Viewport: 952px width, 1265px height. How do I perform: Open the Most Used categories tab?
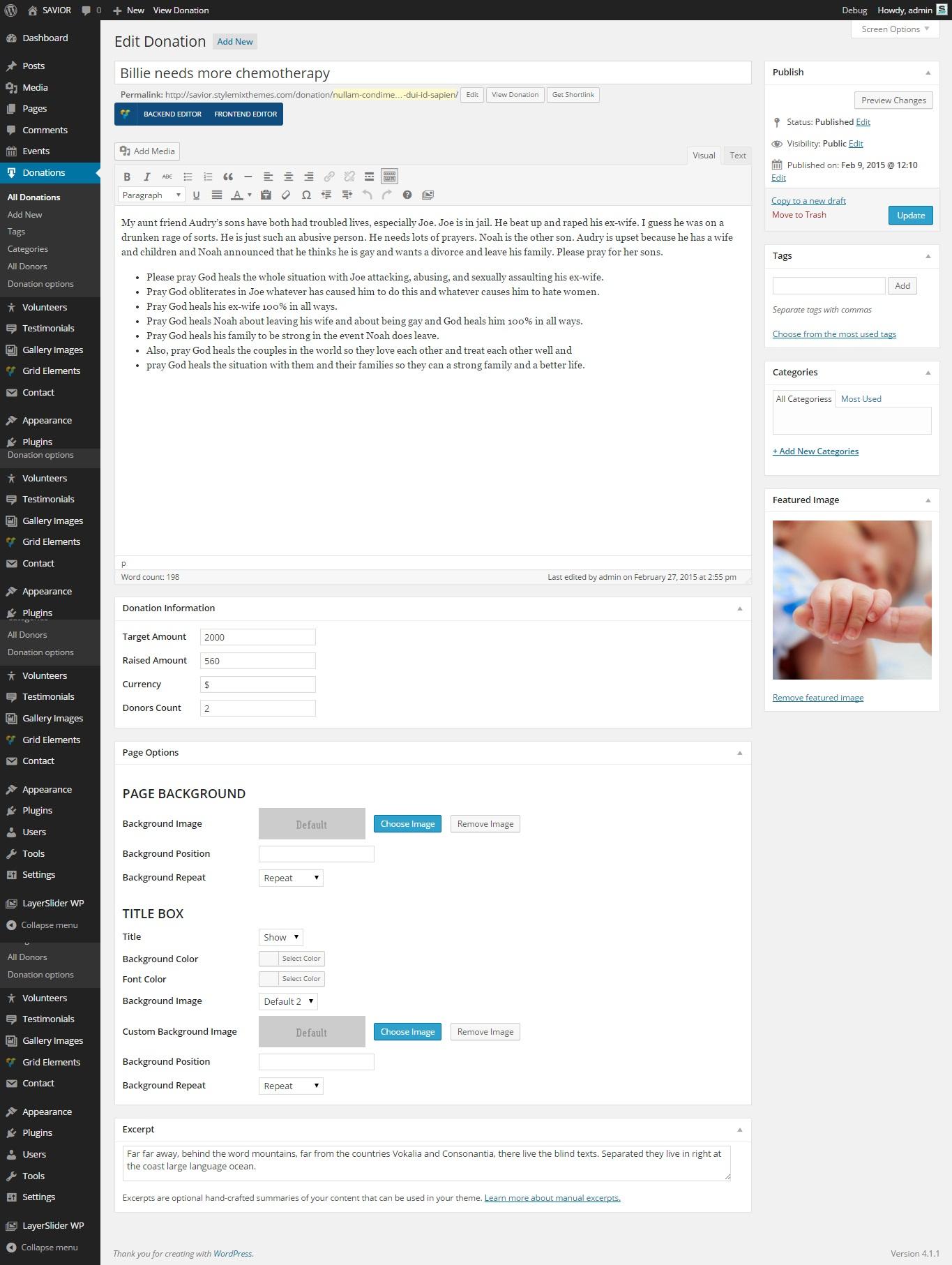pyautogui.click(x=861, y=399)
